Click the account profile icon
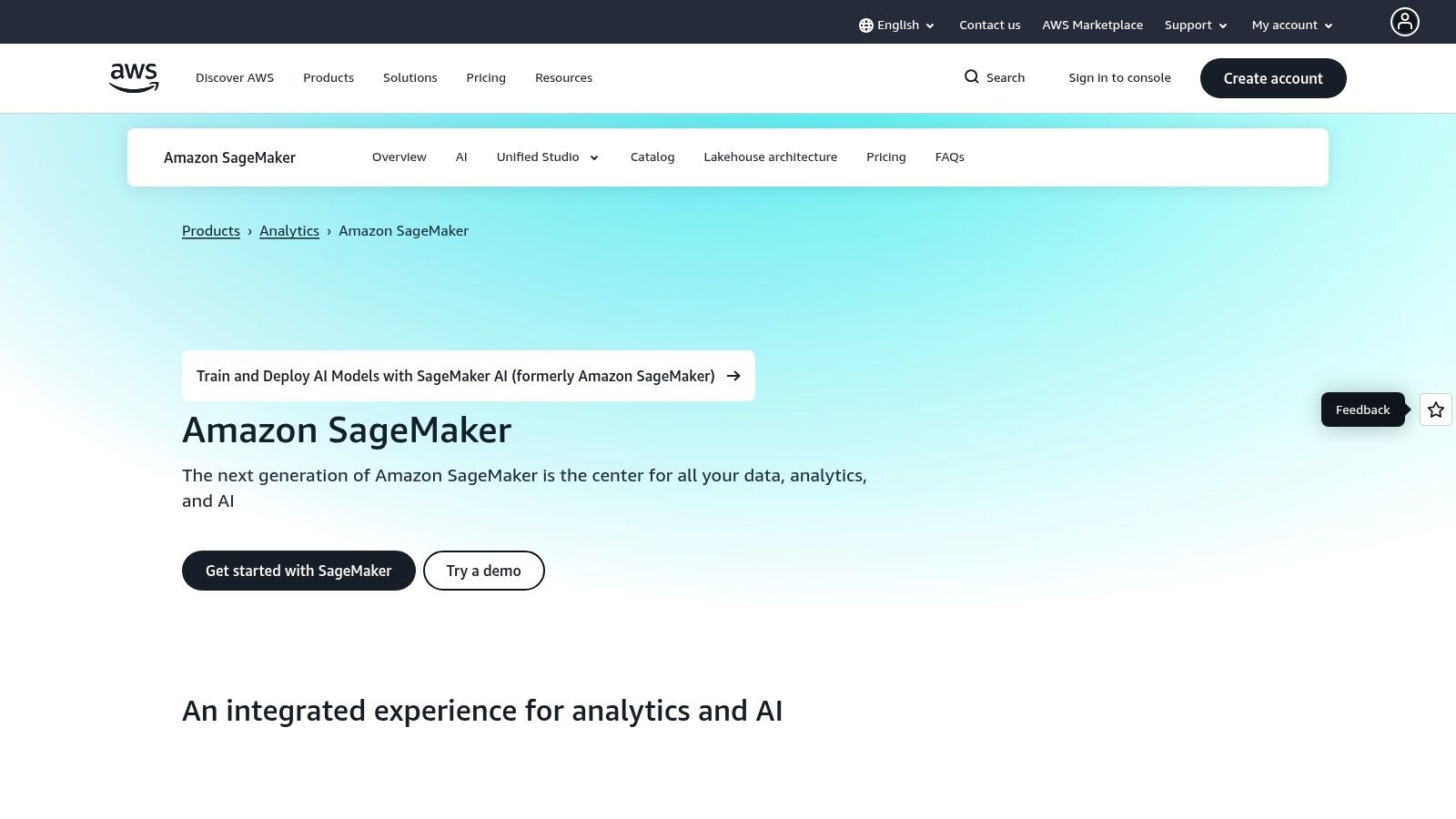This screenshot has width=1456, height=819. tap(1405, 22)
